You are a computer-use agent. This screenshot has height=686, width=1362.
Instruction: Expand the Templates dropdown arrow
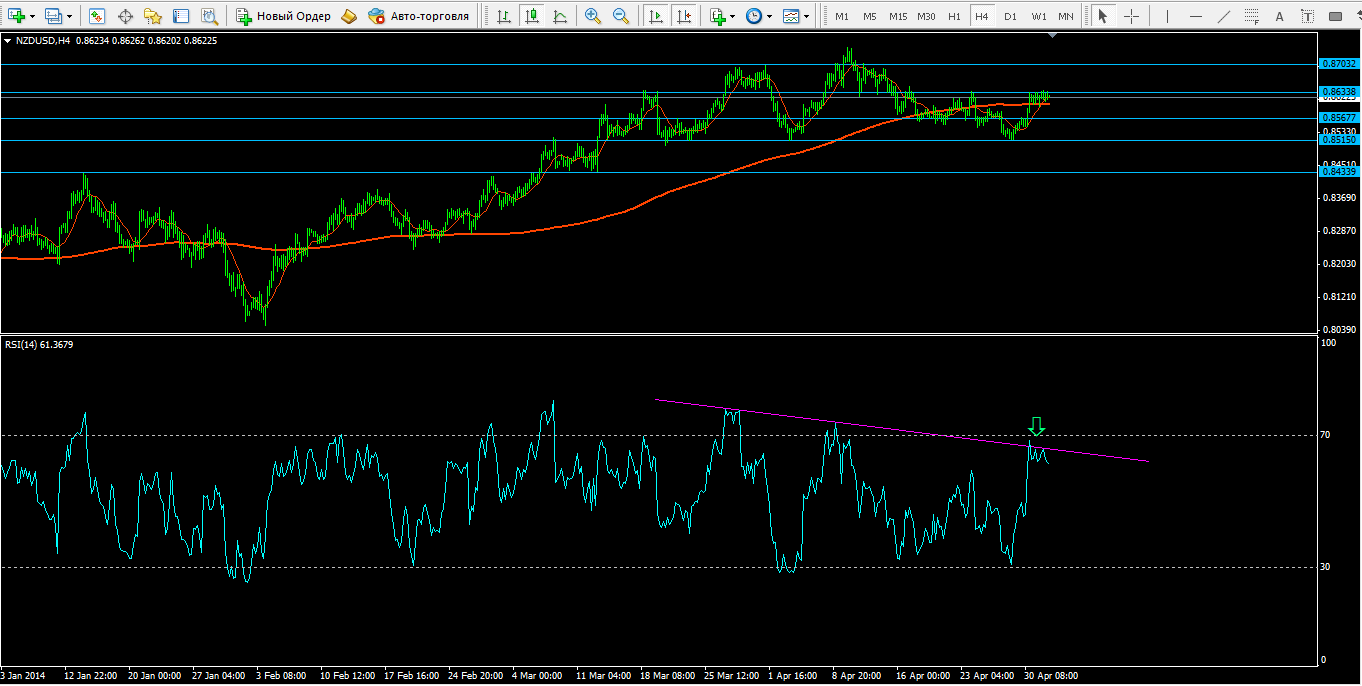click(x=807, y=16)
